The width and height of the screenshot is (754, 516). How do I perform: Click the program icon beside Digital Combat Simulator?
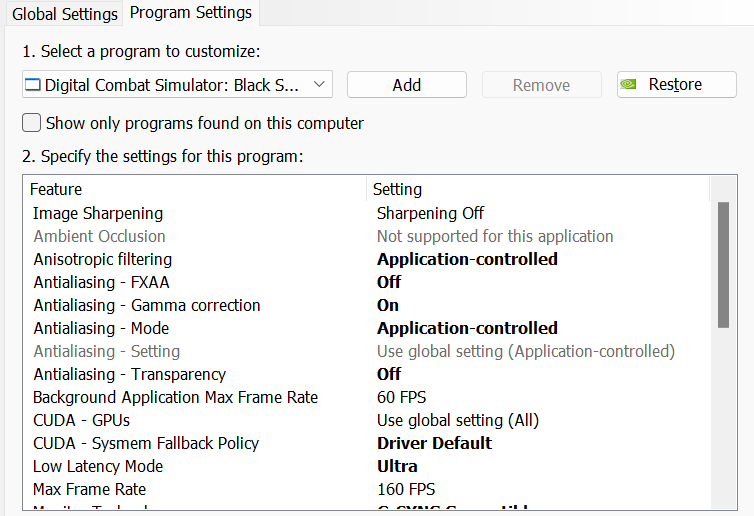tap(33, 85)
